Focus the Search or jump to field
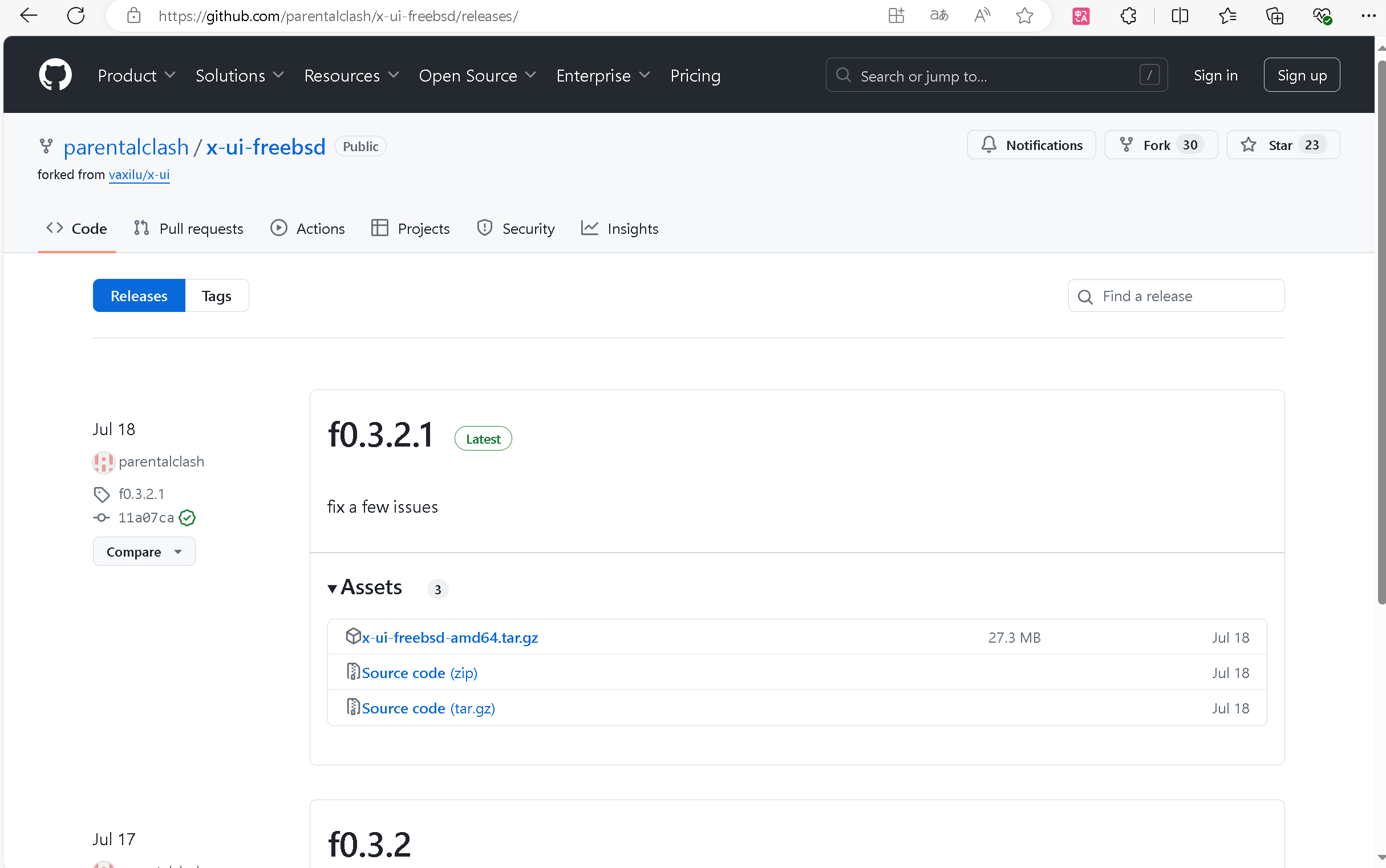The image size is (1386, 868). [997, 75]
